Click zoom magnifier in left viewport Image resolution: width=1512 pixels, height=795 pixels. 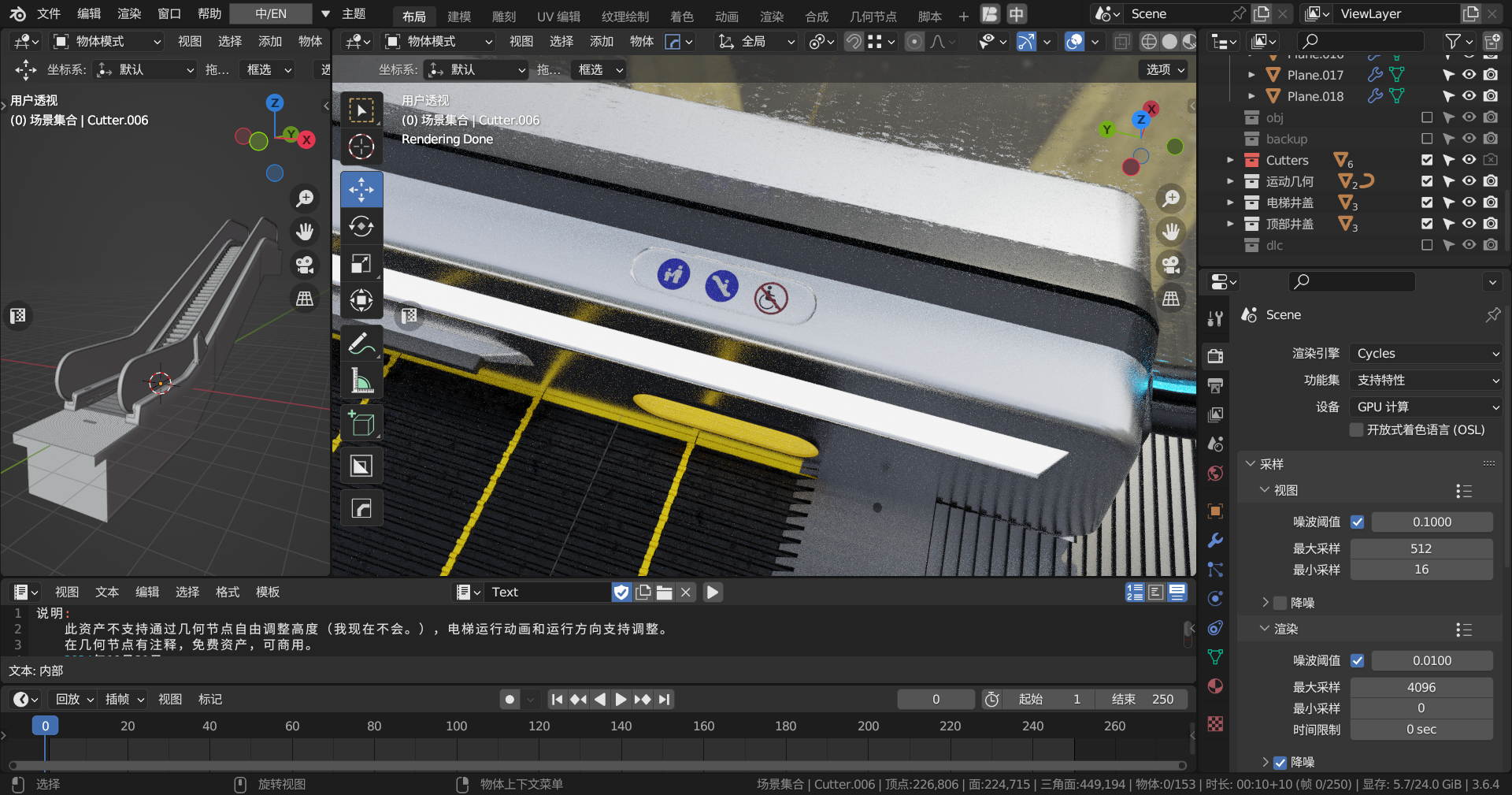[x=305, y=199]
